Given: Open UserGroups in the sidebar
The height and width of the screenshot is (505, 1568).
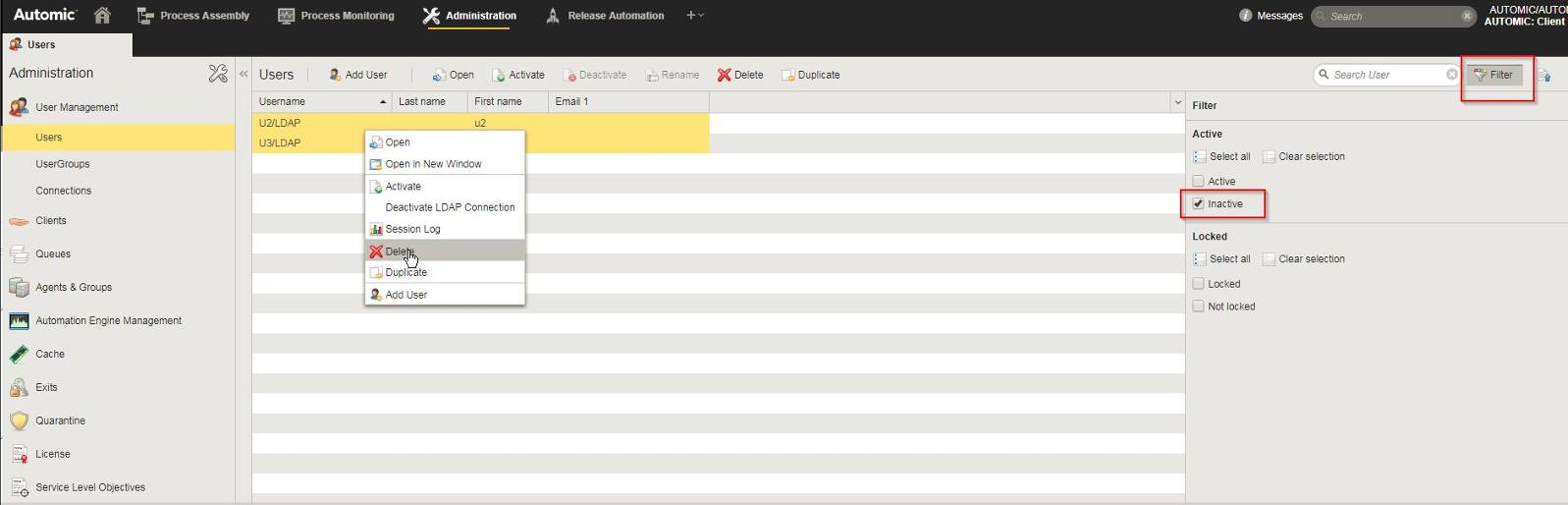Looking at the screenshot, I should pyautogui.click(x=63, y=164).
